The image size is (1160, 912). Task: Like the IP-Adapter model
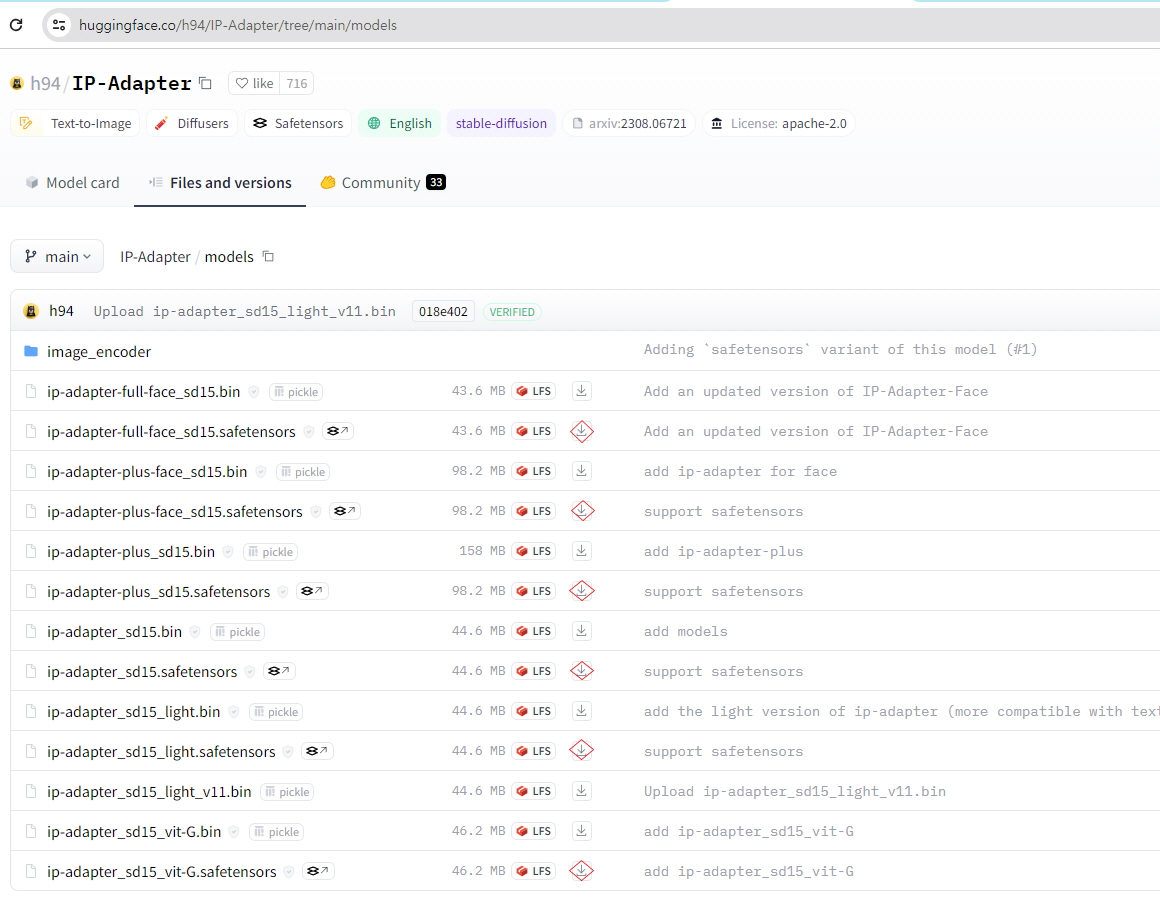(254, 84)
